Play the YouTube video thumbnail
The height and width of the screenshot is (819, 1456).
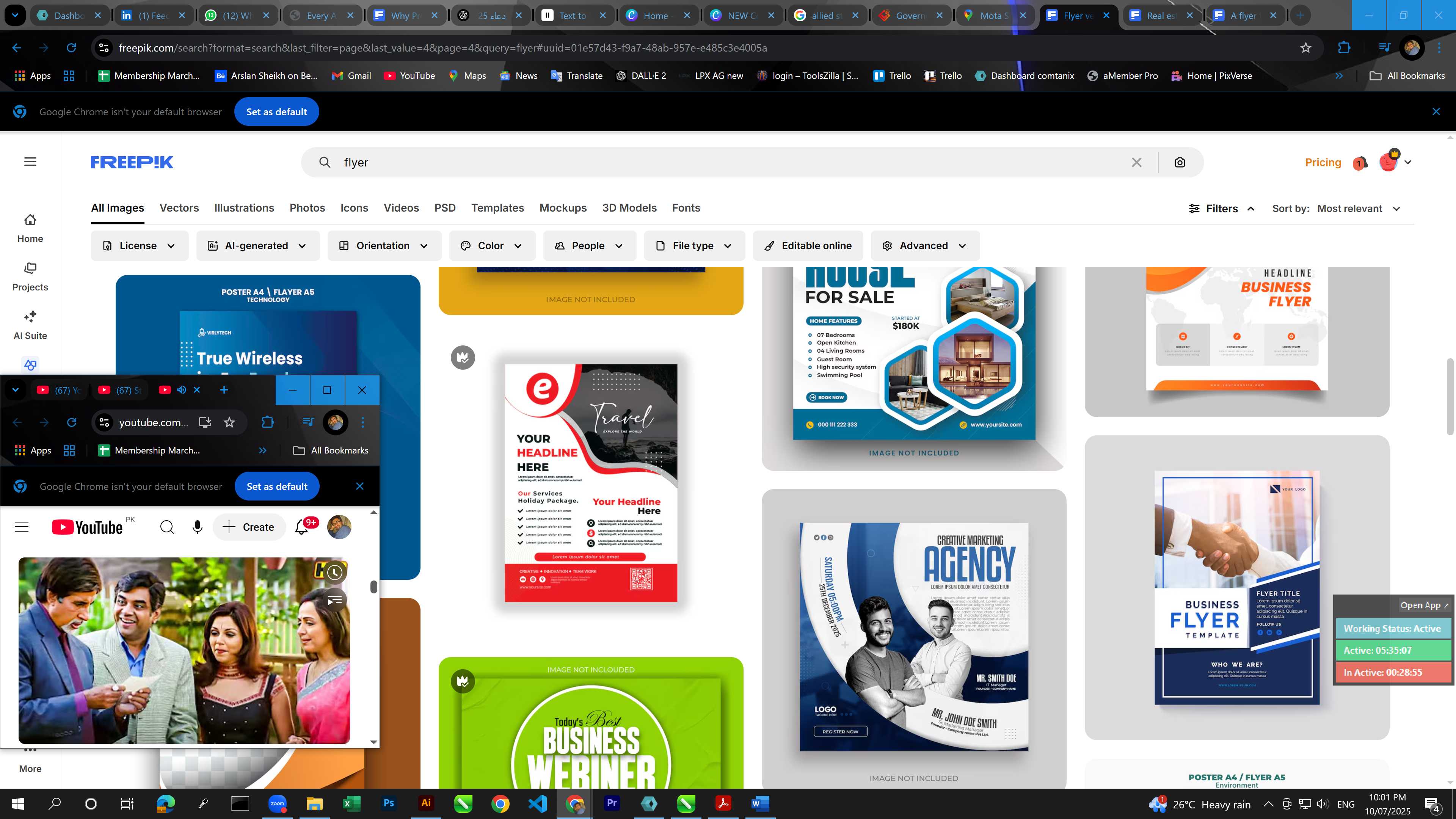tap(184, 650)
